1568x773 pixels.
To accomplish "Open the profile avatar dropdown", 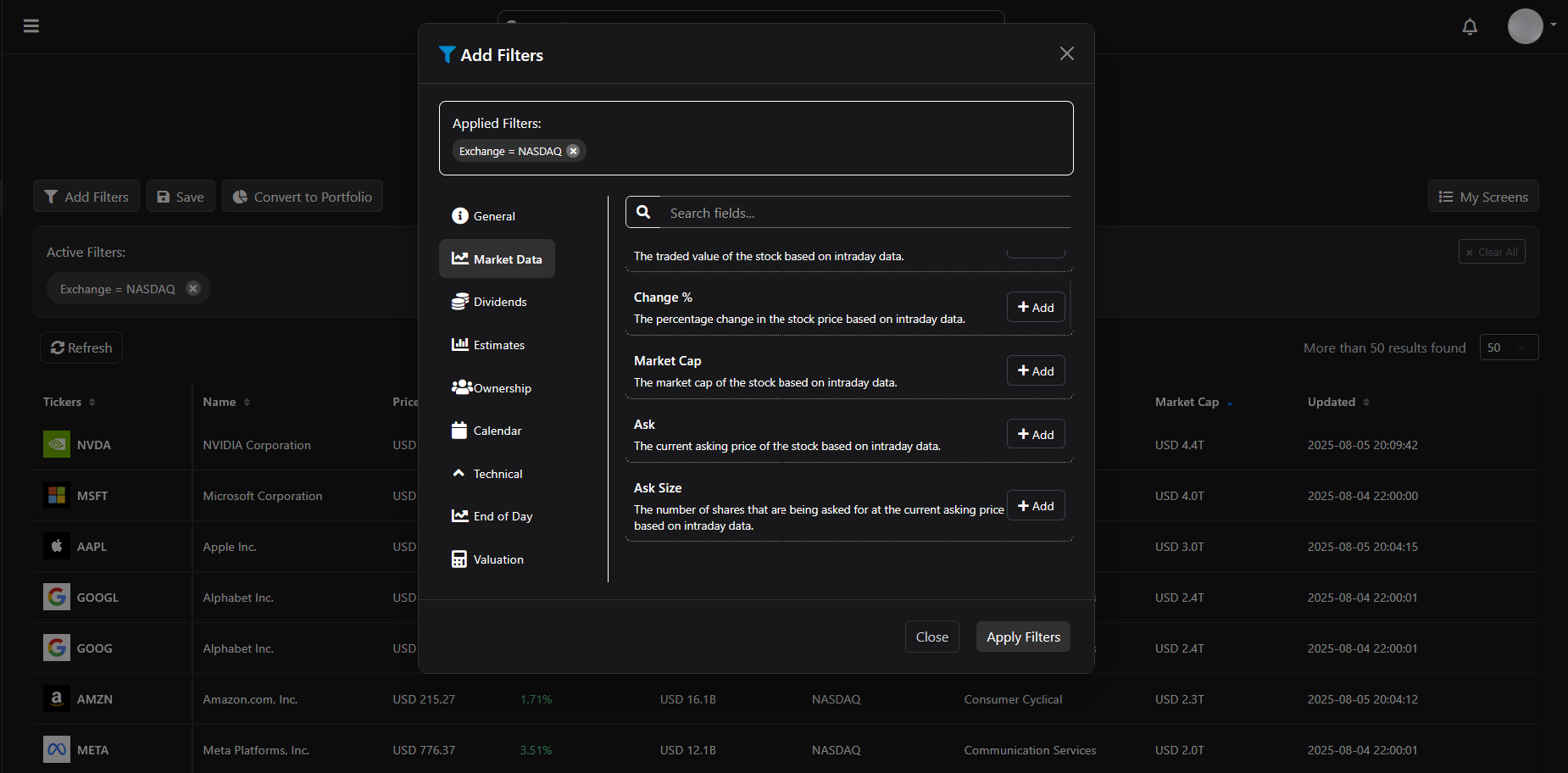I will pyautogui.click(x=1525, y=26).
